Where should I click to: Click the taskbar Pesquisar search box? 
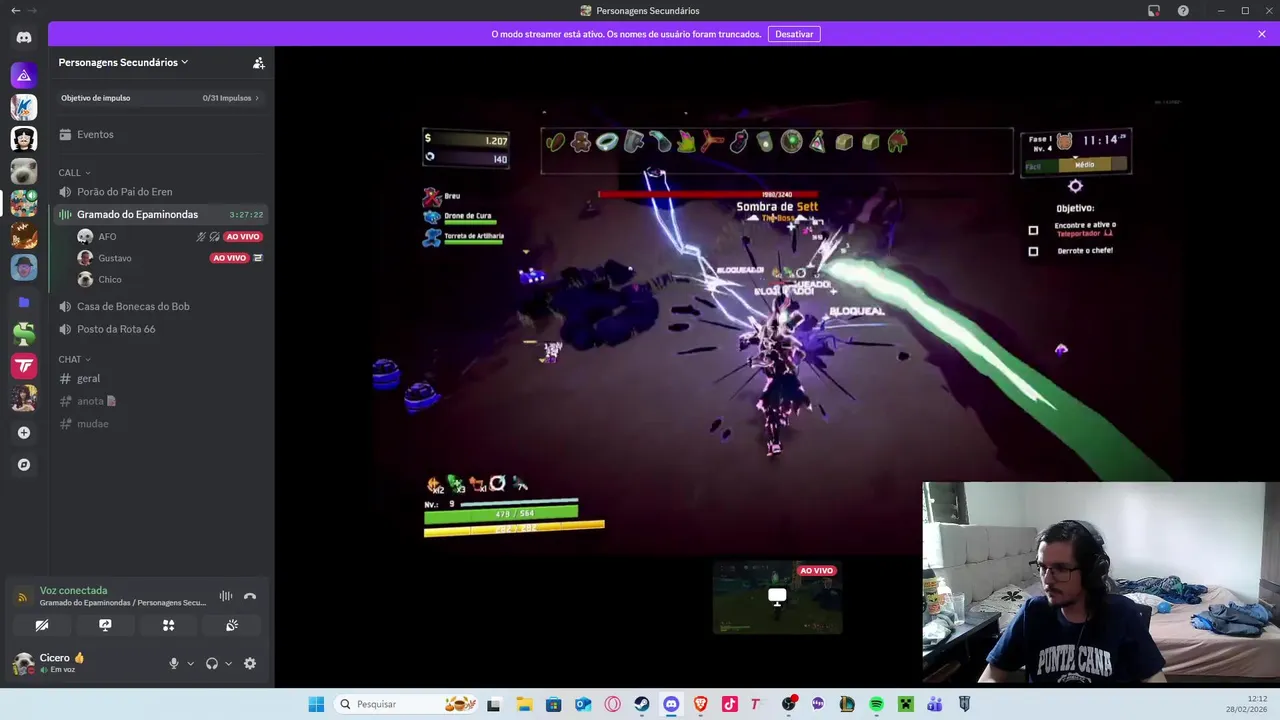[405, 704]
